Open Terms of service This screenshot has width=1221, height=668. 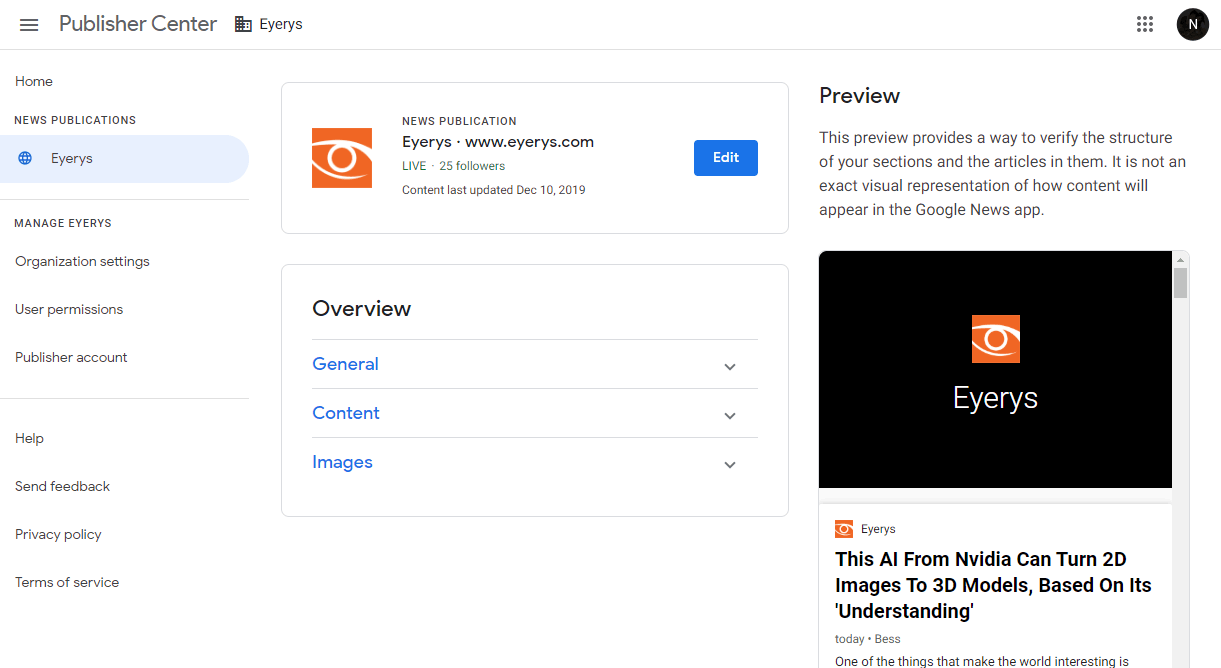pyautogui.click(x=67, y=582)
